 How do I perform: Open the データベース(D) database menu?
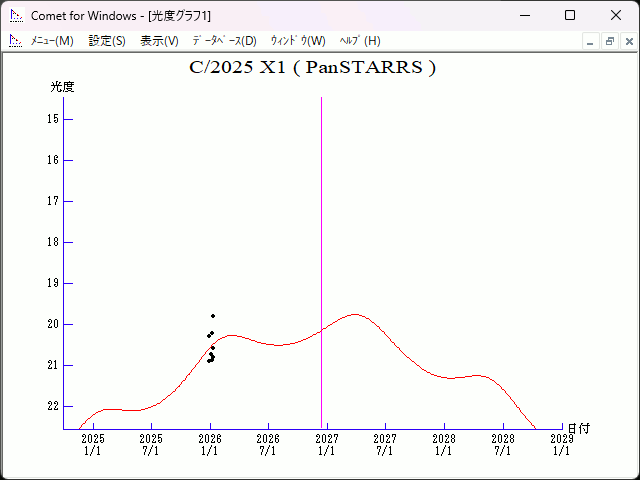pyautogui.click(x=224, y=41)
